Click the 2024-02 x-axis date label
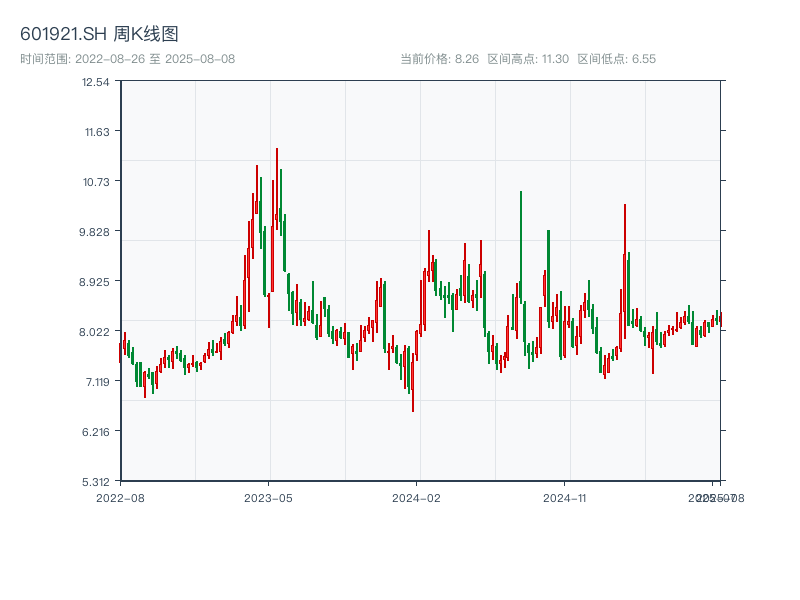This screenshot has height=600, width=800. point(417,497)
